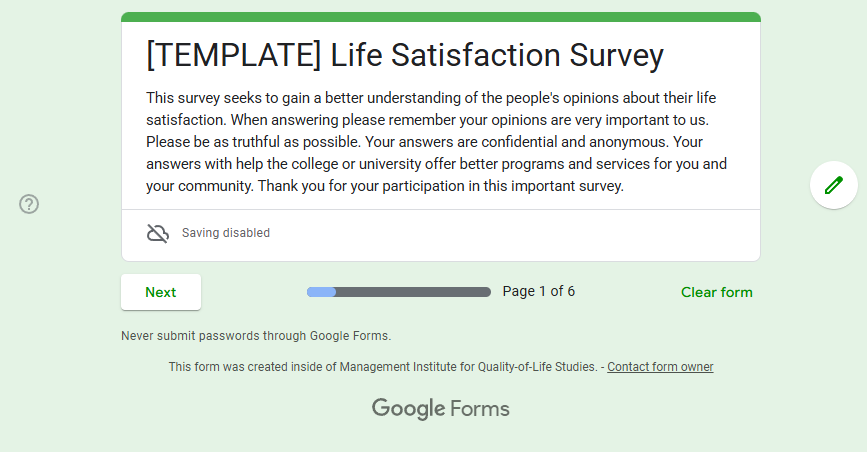This screenshot has height=452, width=867.
Task: Click the 'Never submit passwords' warning text
Action: 256,336
